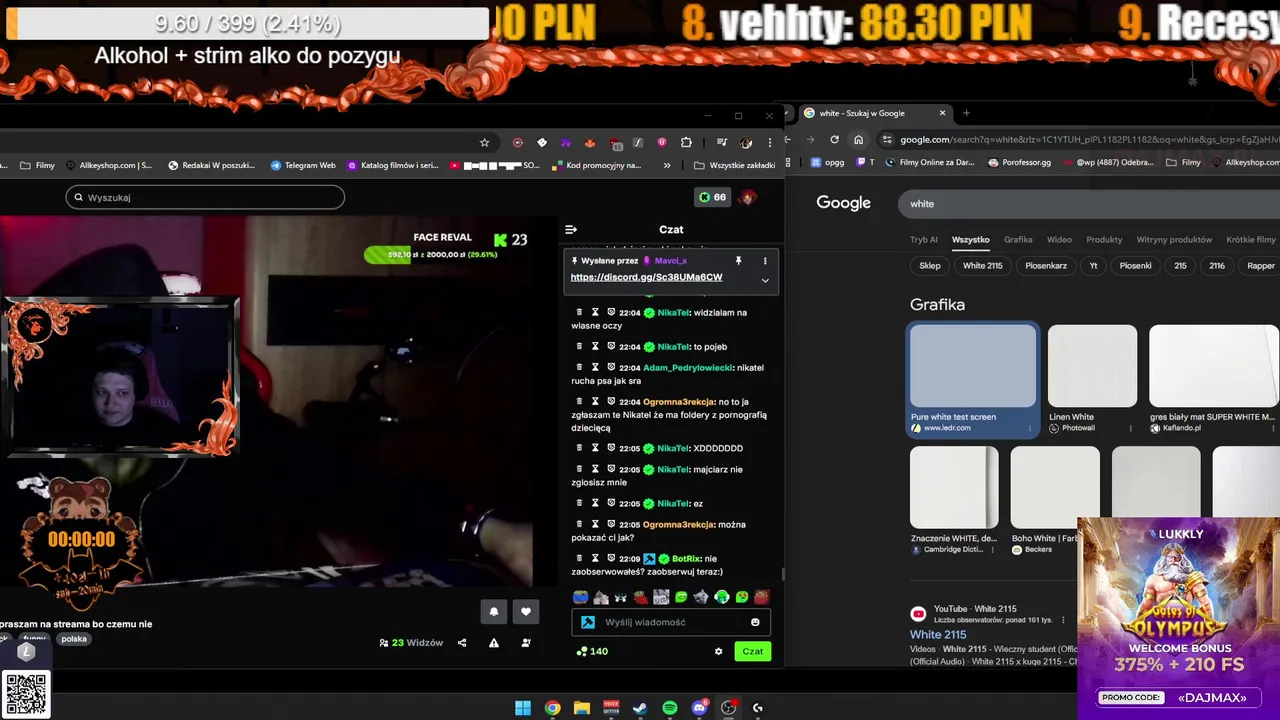Click the user-plus icon beside report
This screenshot has width=1280, height=720.
[x=526, y=643]
